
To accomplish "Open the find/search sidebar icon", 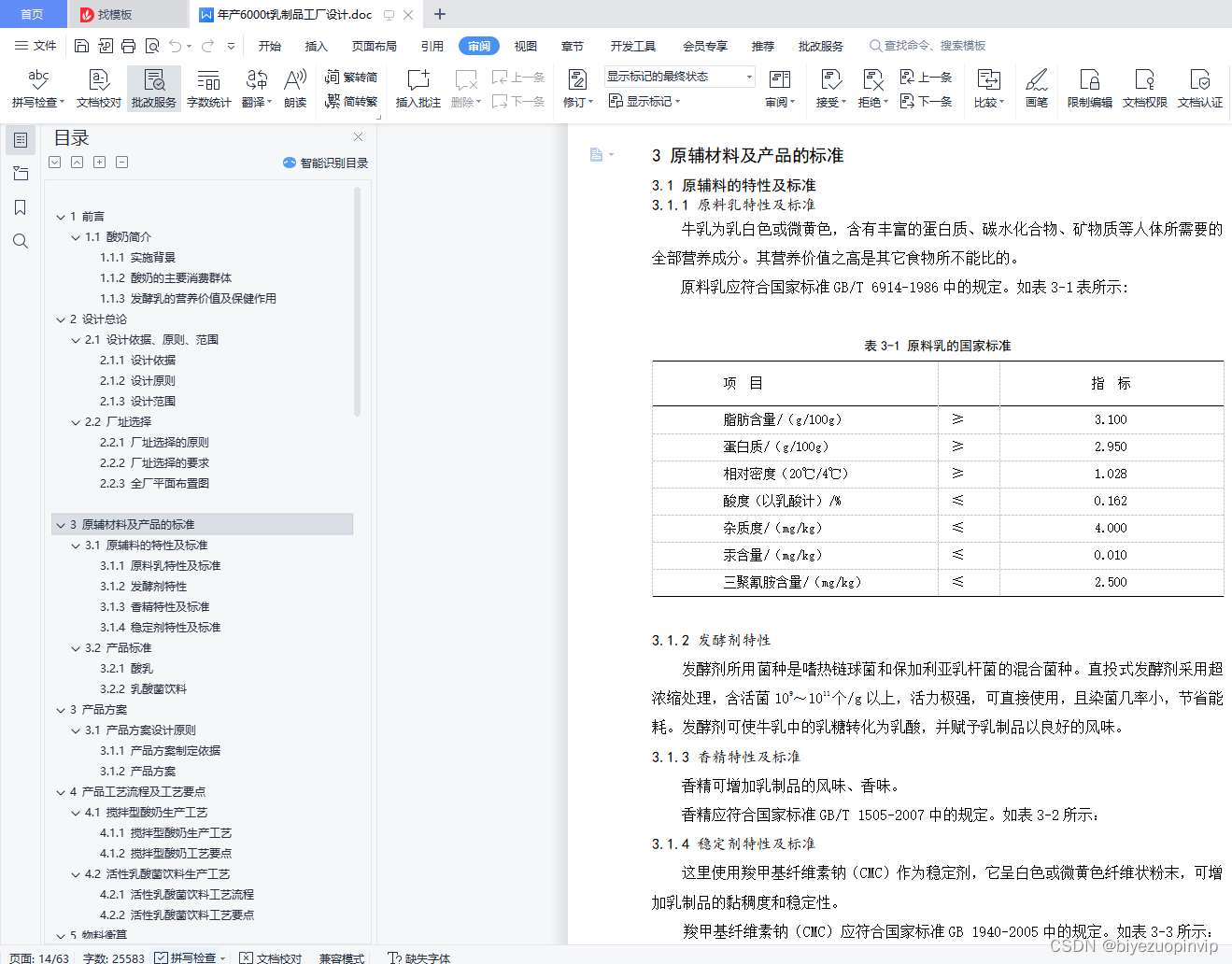I will [21, 241].
